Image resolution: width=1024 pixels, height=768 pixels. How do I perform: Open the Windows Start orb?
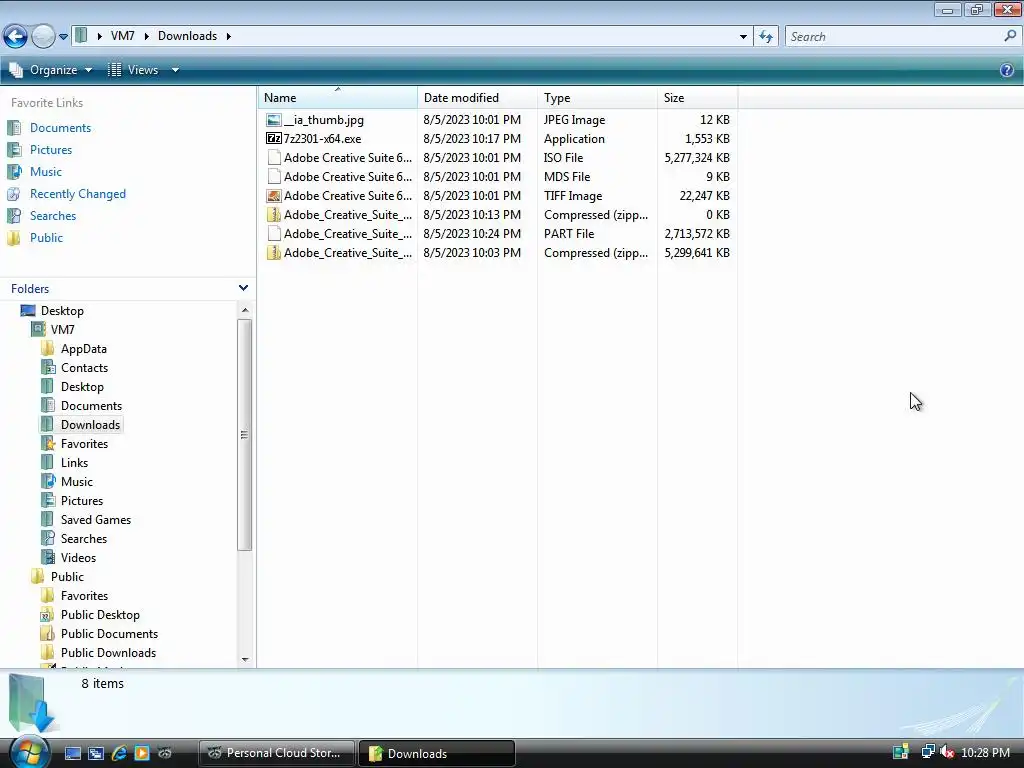[29, 752]
